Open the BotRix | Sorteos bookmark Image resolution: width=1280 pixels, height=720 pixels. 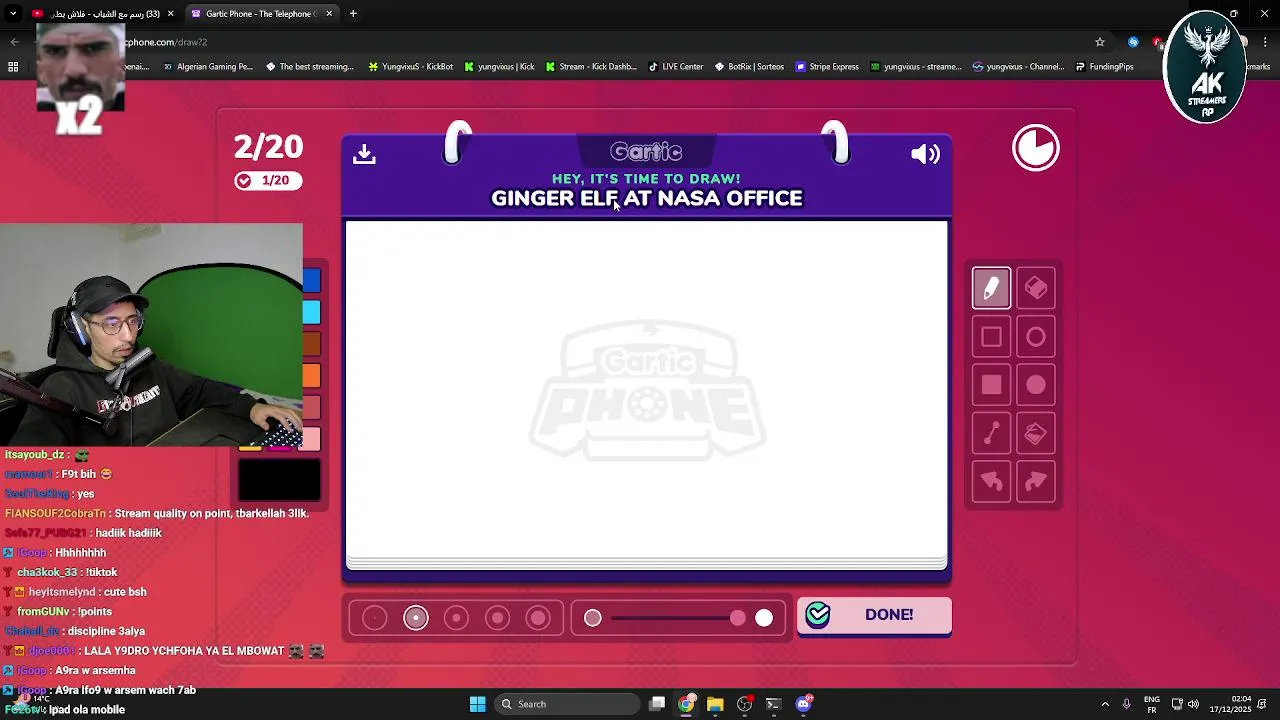point(749,67)
